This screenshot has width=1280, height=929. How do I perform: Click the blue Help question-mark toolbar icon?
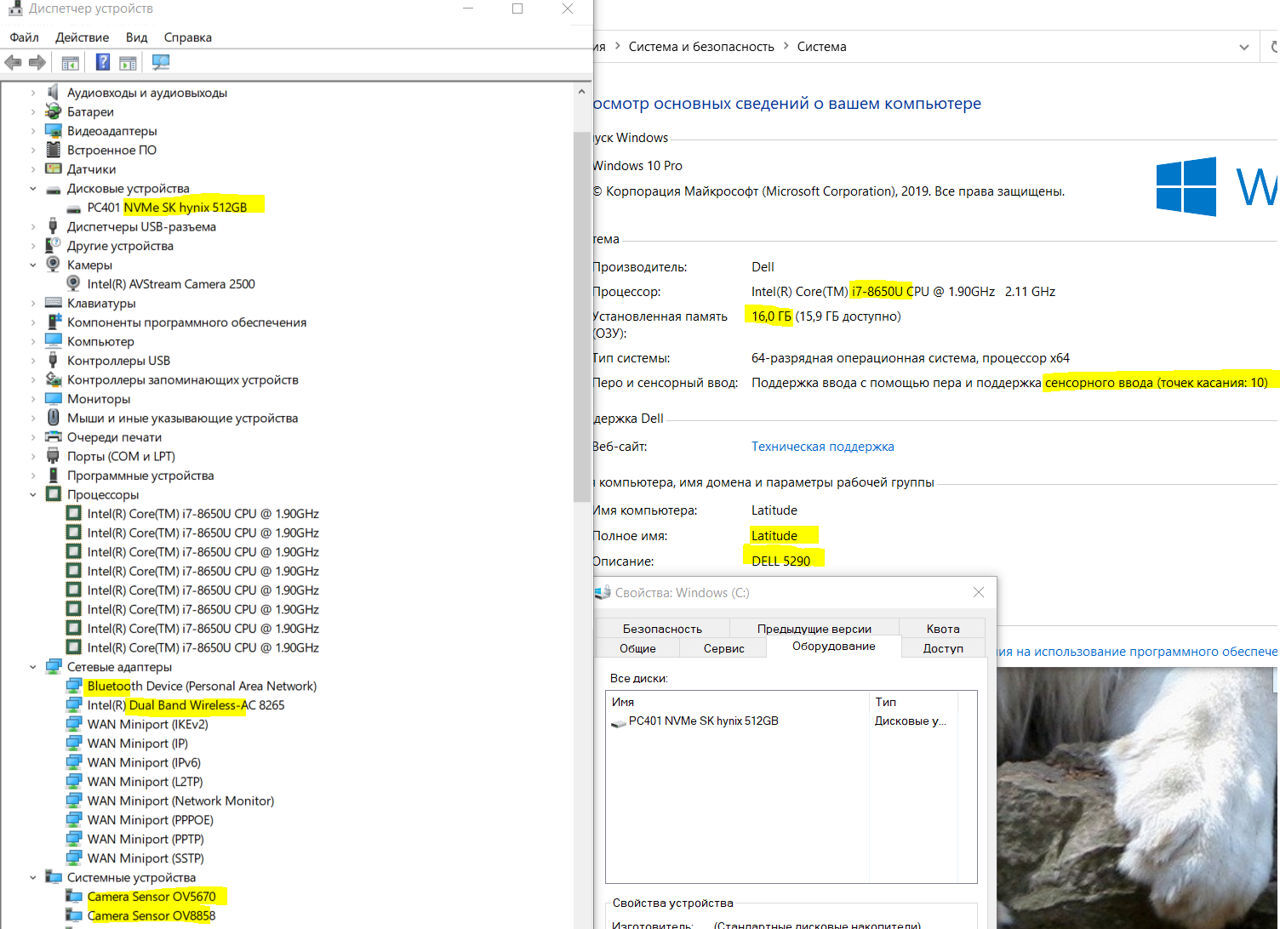(x=102, y=63)
